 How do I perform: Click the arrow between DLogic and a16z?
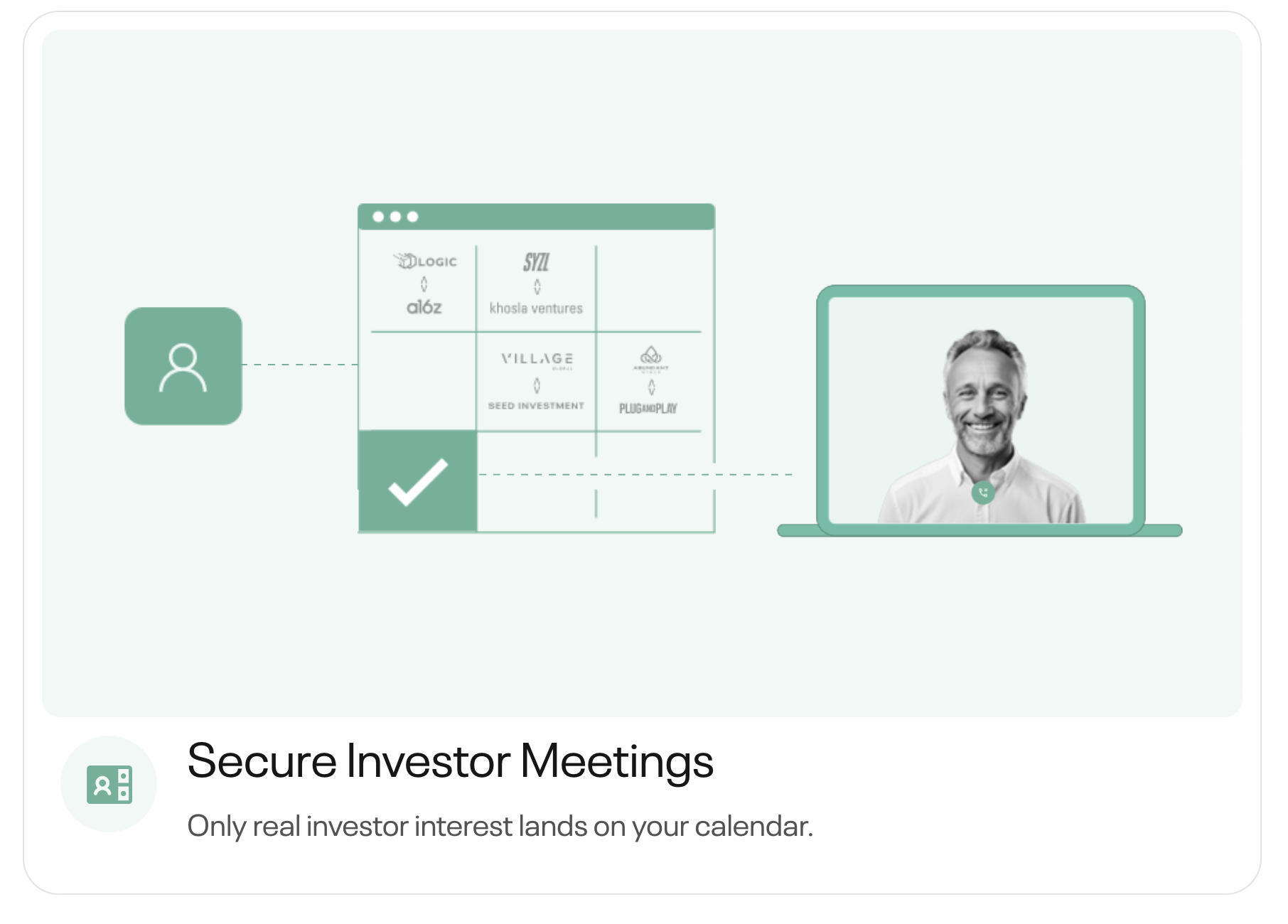pyautogui.click(x=424, y=284)
